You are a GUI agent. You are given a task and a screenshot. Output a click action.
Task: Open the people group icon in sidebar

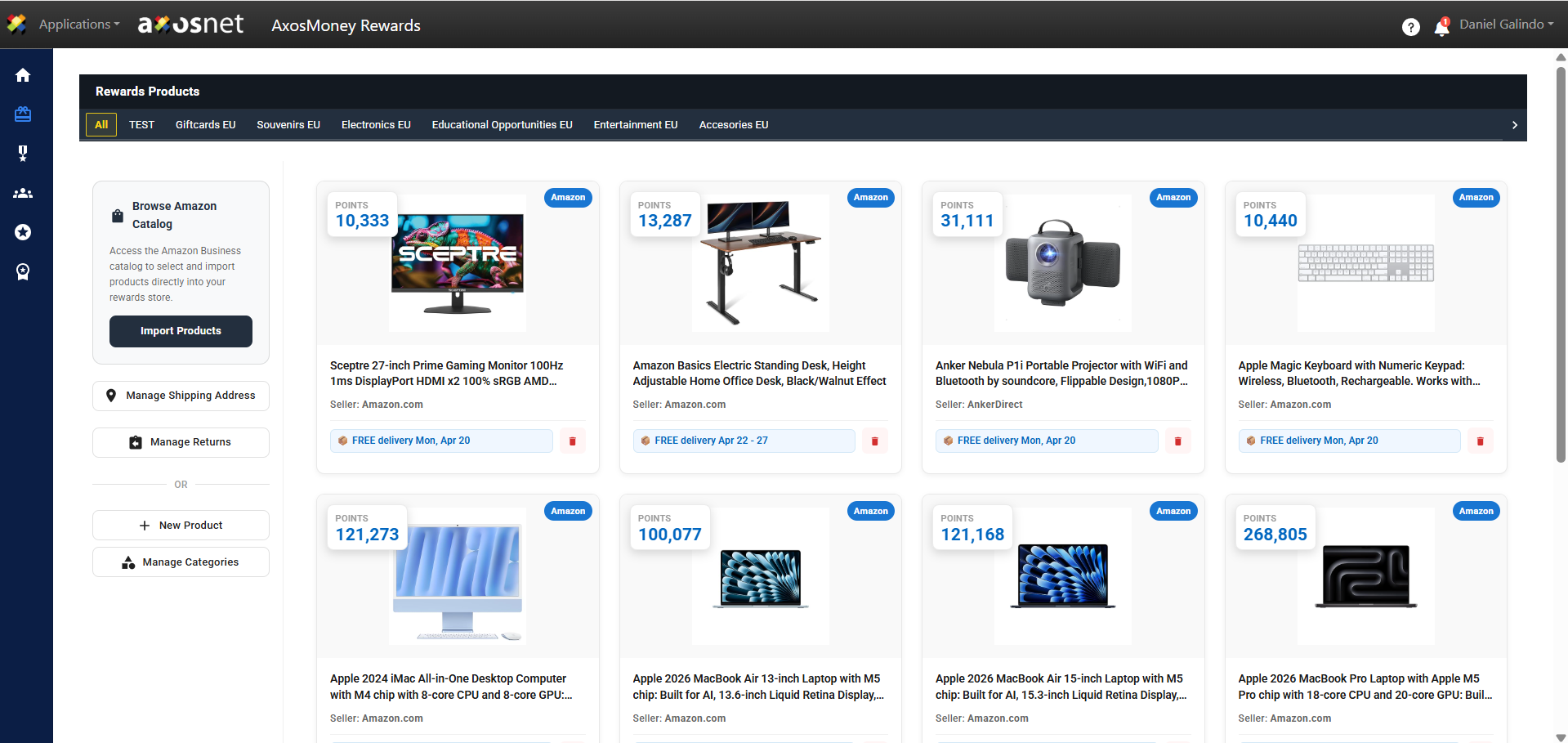pyautogui.click(x=23, y=193)
